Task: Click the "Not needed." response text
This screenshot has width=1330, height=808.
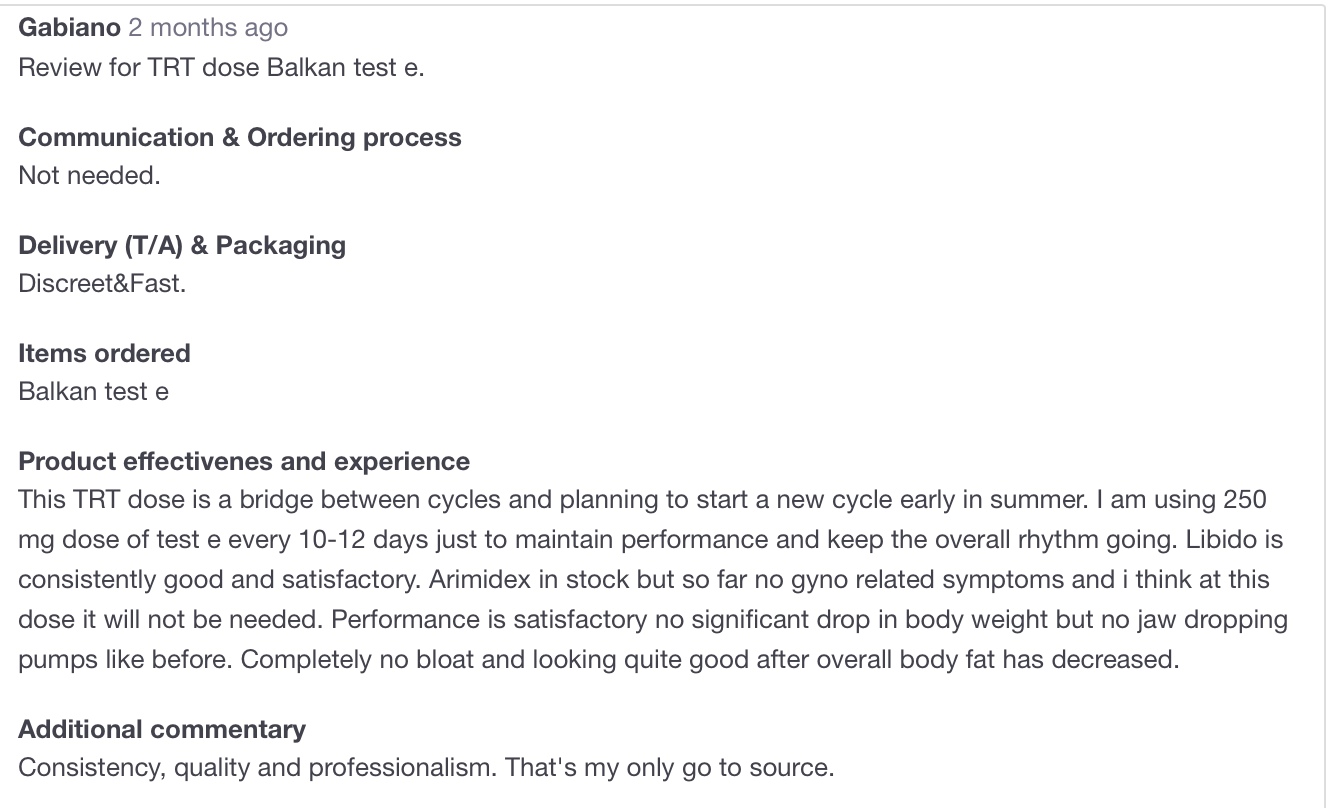Action: pos(89,176)
